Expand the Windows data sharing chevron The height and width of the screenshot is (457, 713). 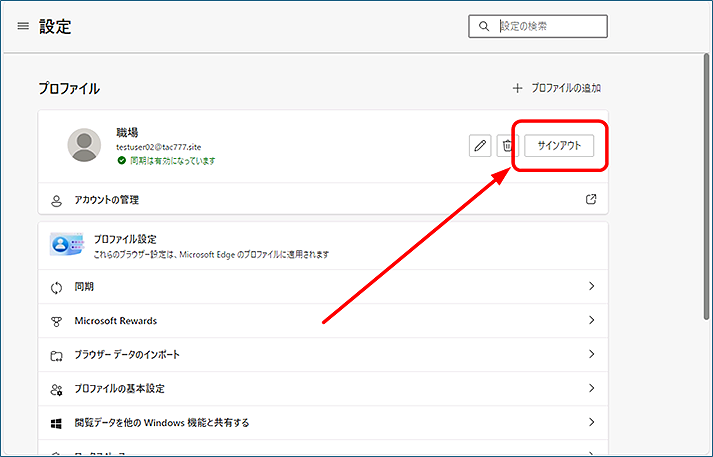coord(592,422)
